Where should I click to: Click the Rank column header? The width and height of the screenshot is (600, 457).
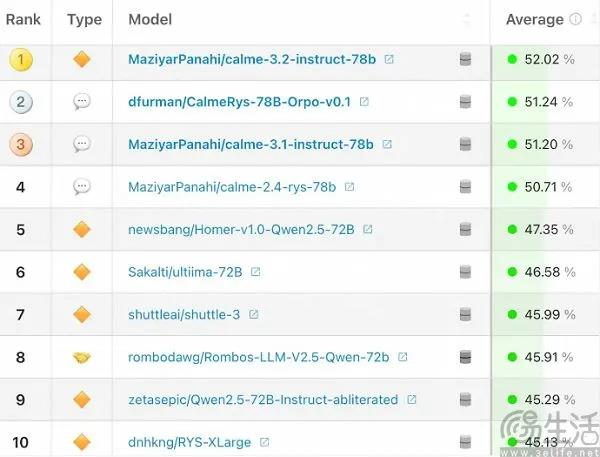pos(23,19)
